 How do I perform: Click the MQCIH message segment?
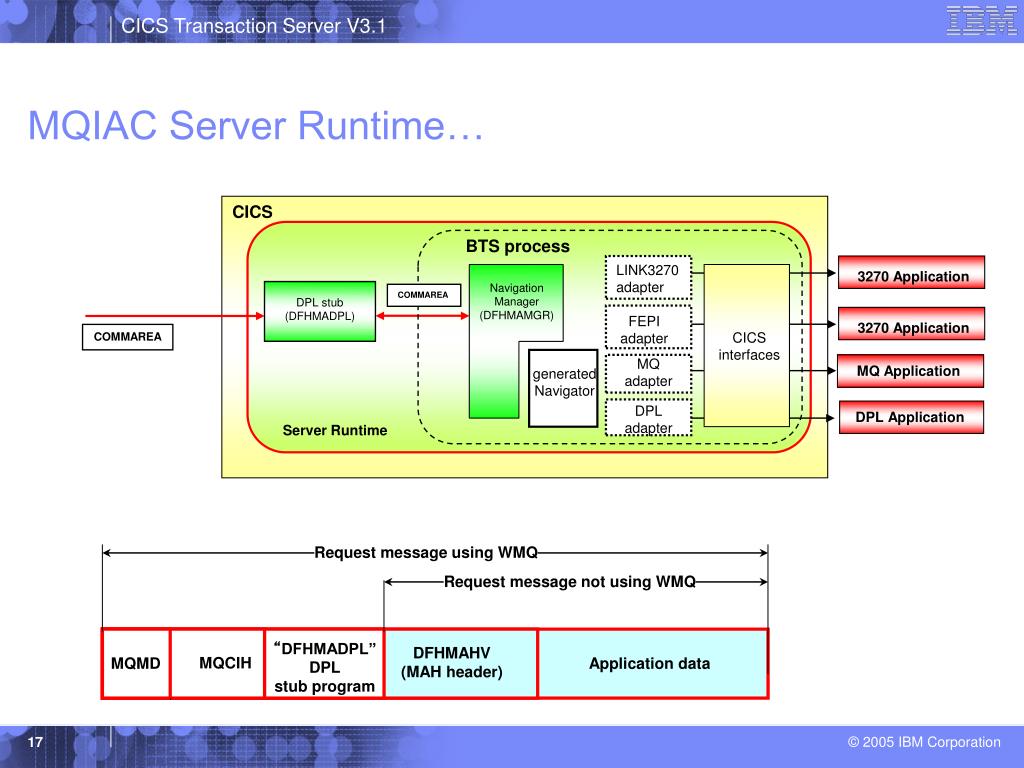click(217, 664)
